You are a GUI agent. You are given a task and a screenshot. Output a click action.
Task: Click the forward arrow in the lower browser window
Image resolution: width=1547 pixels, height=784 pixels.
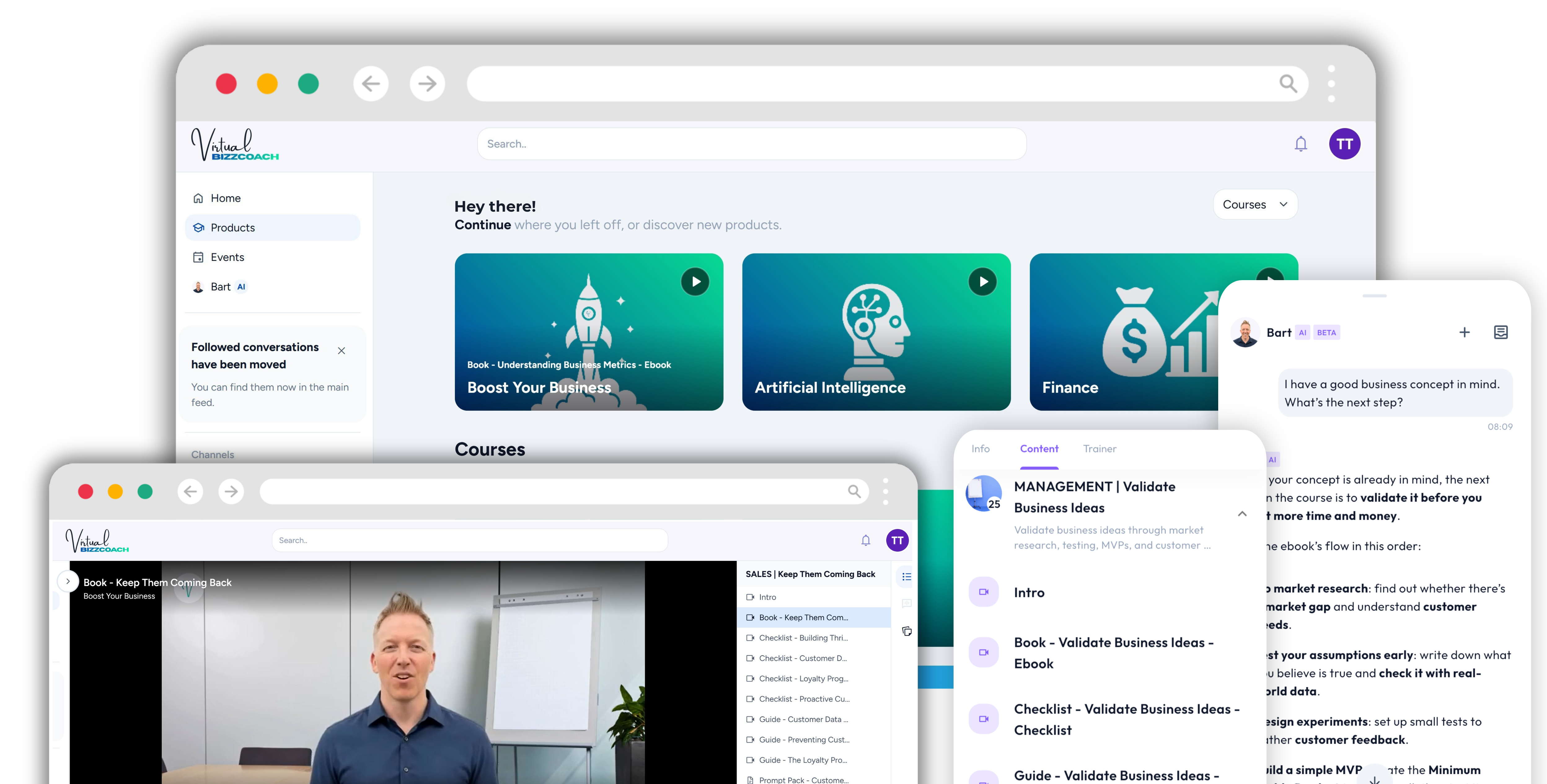[231, 492]
